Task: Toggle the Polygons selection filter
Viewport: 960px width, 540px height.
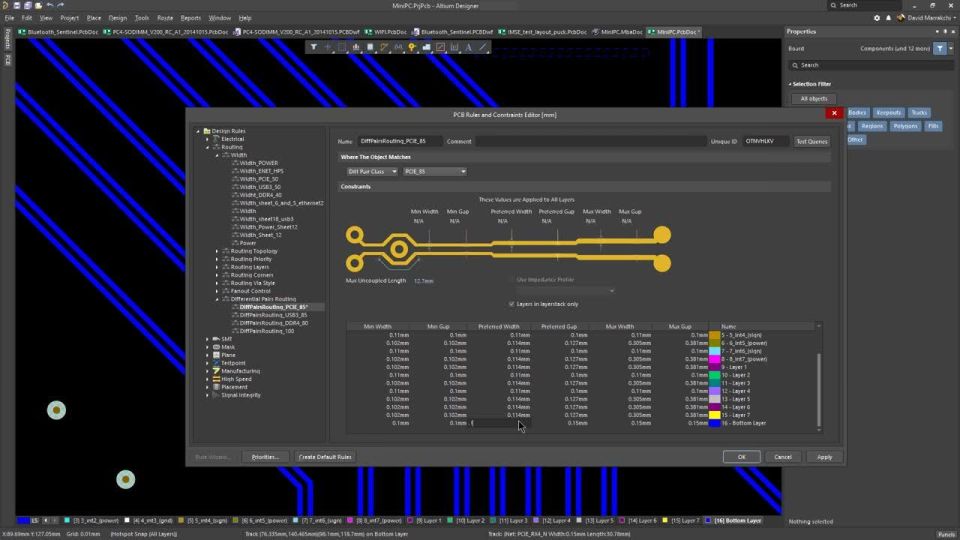Action: pos(905,126)
